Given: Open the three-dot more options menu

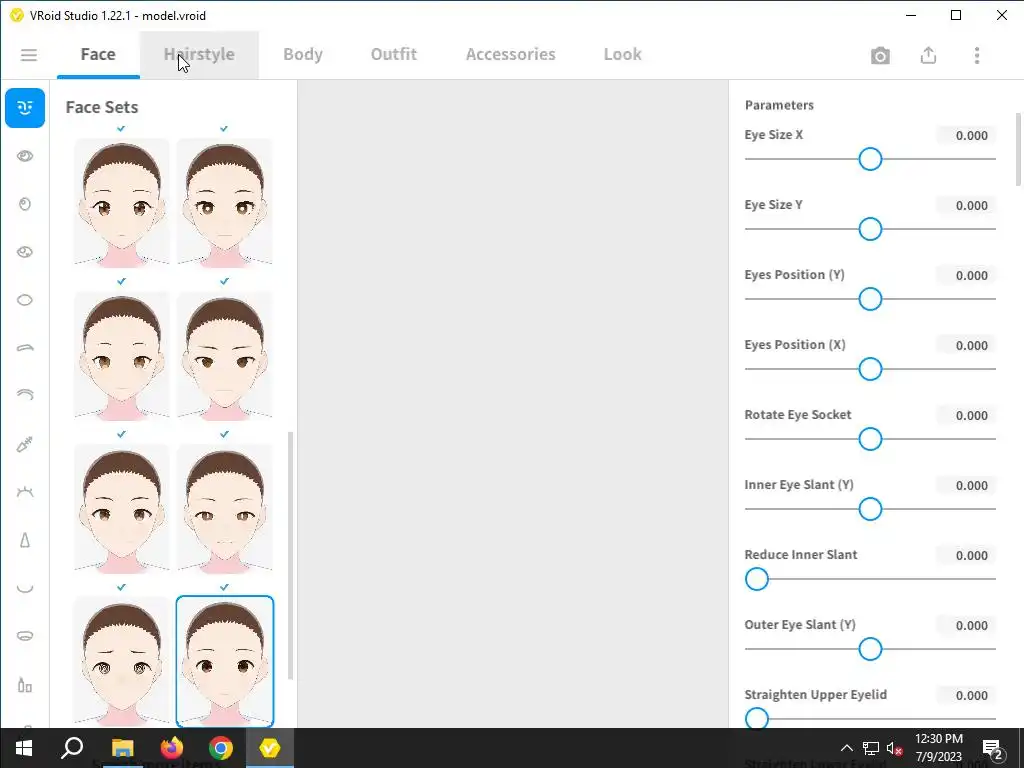Looking at the screenshot, I should (977, 56).
